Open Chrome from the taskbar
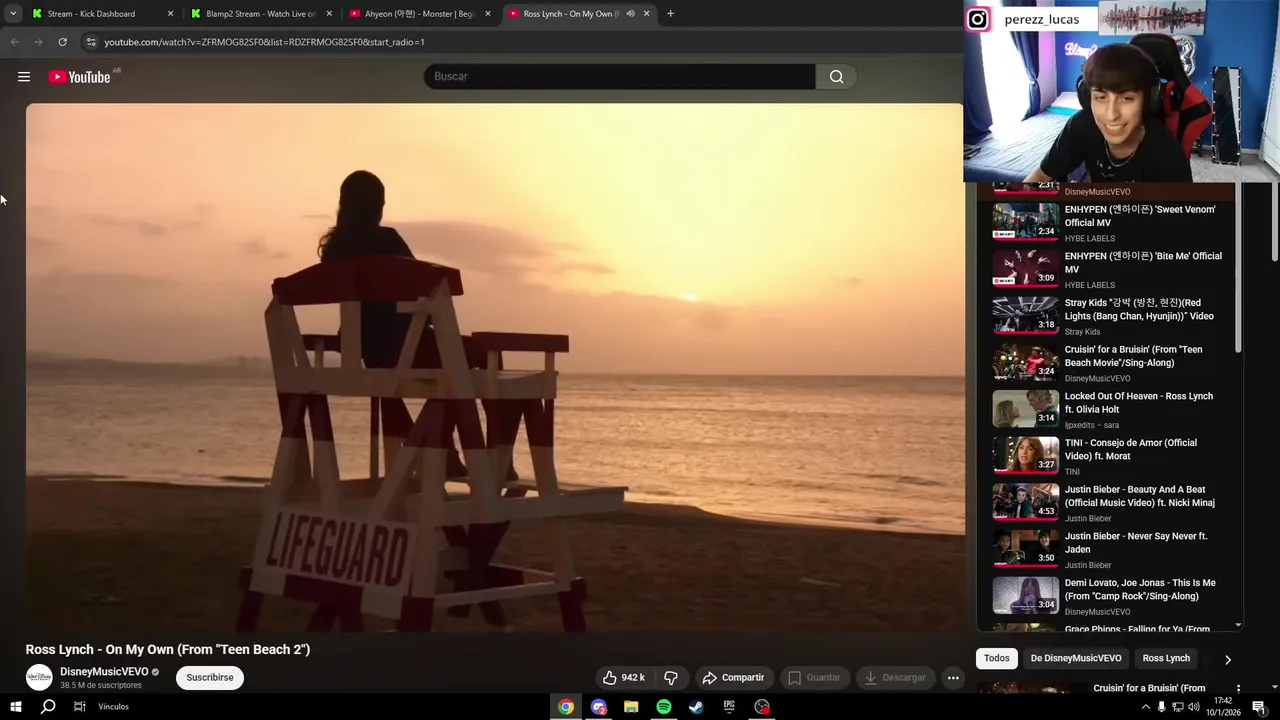Image resolution: width=1280 pixels, height=720 pixels. tap(566, 707)
